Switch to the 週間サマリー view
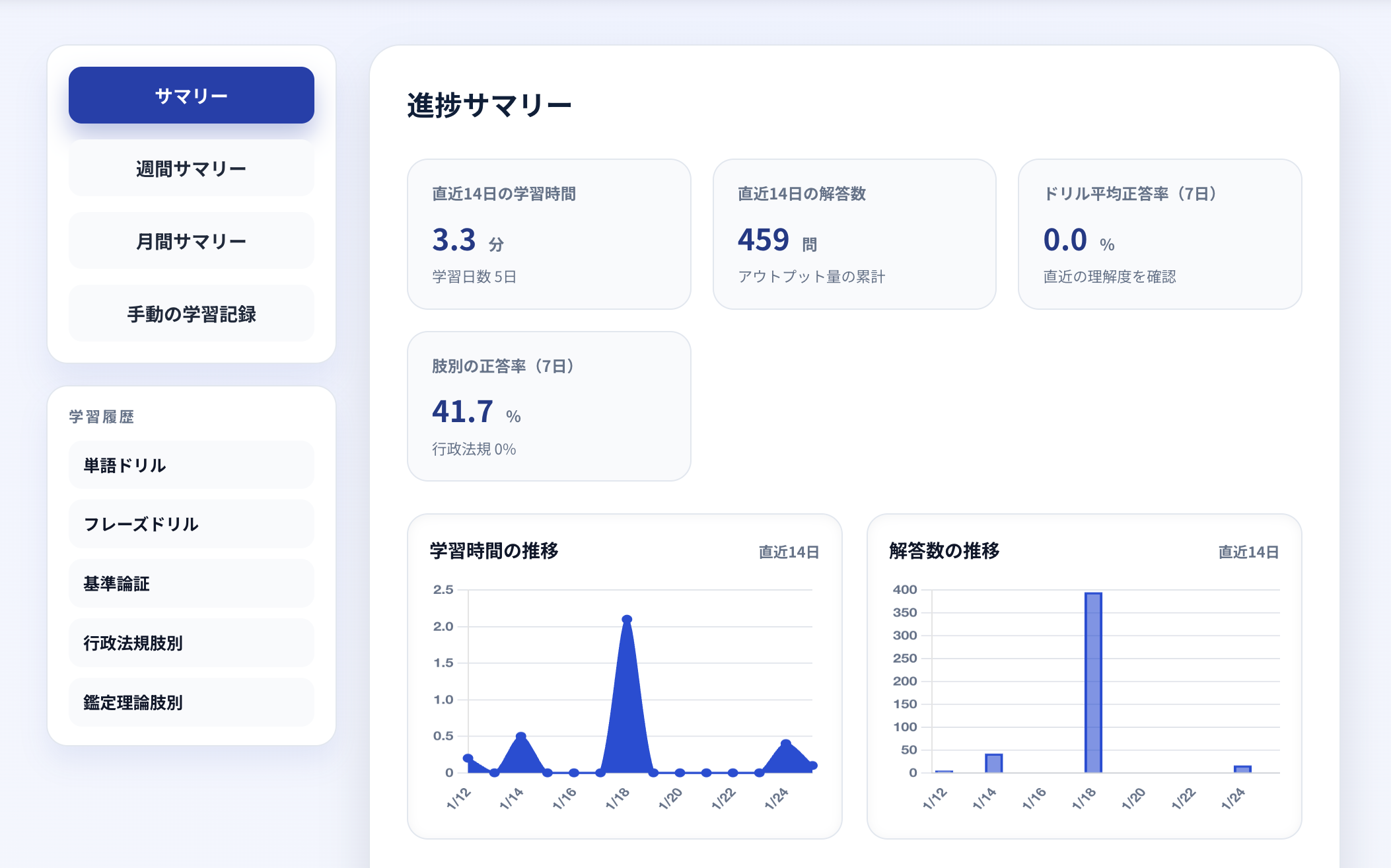 tap(190, 168)
